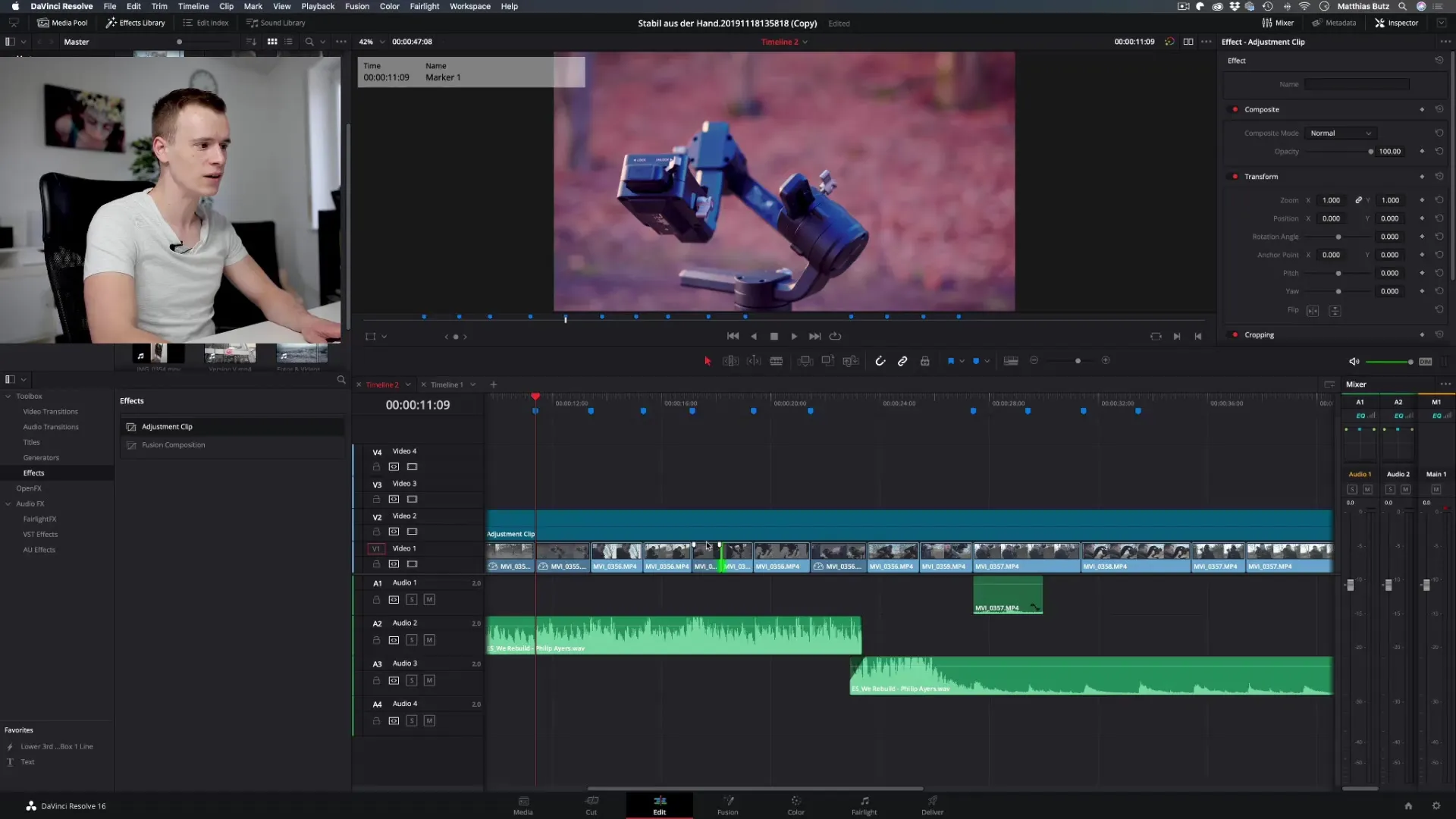Activate the Blade Edit Mode tool
1456x819 pixels.
pyautogui.click(x=777, y=361)
